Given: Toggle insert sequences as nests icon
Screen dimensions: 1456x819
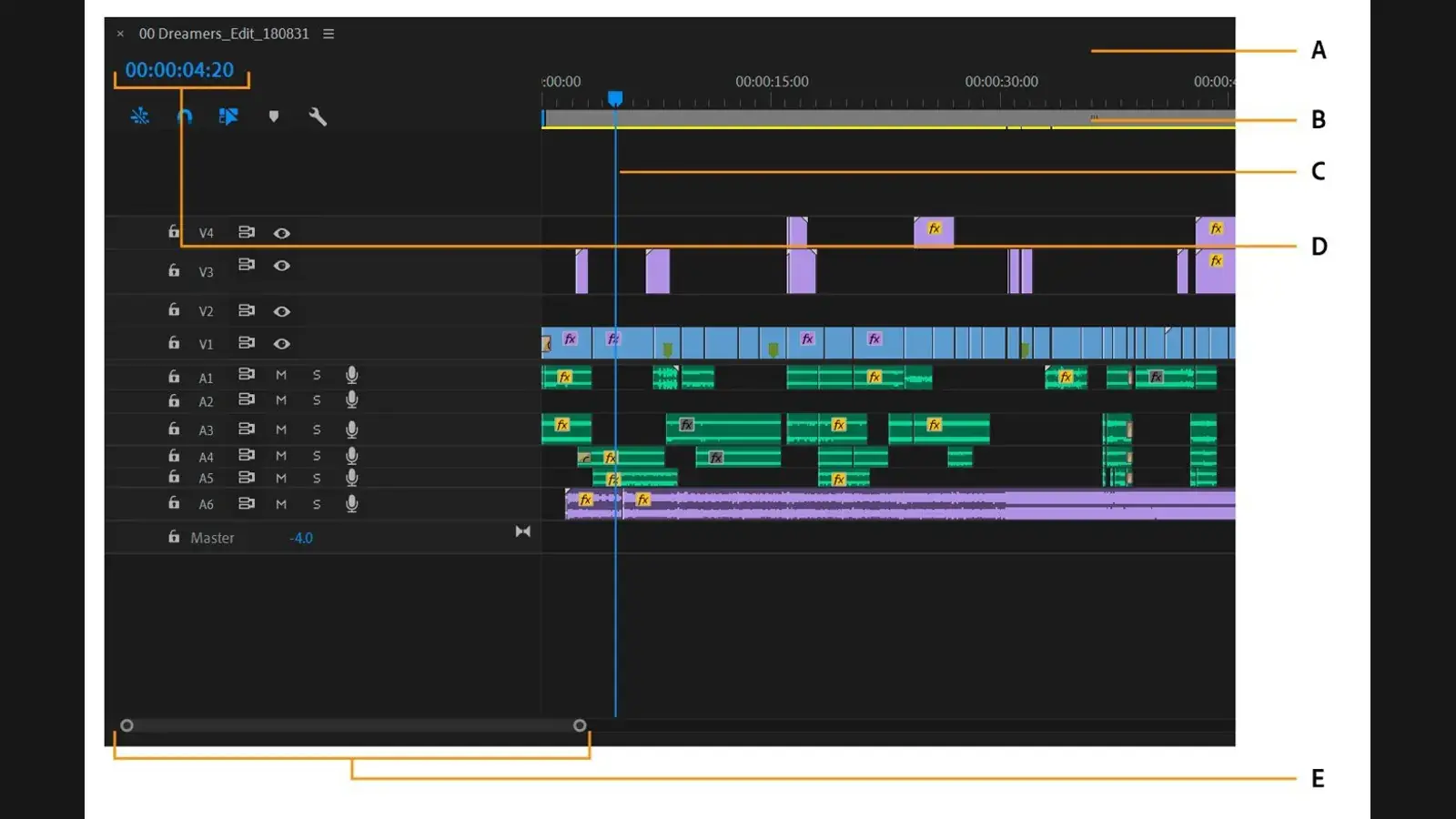Looking at the screenshot, I should (x=140, y=116).
